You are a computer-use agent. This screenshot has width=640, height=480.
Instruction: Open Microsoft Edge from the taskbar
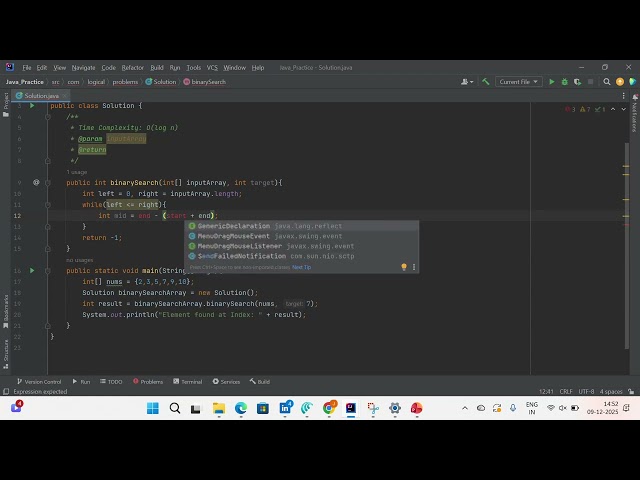click(241, 408)
